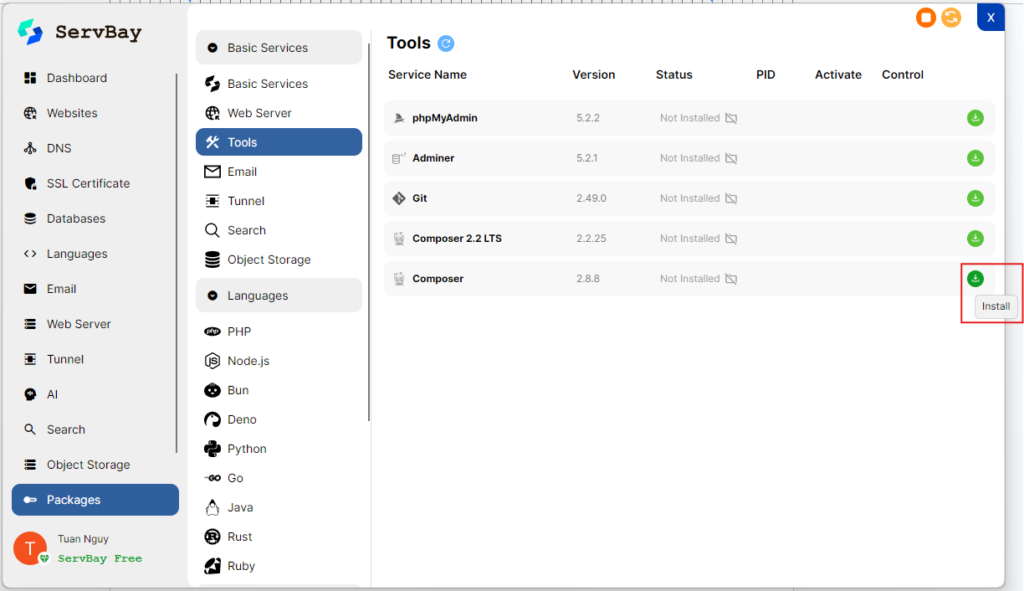Select PHP in the Languages list
The width and height of the screenshot is (1024, 591).
click(239, 331)
